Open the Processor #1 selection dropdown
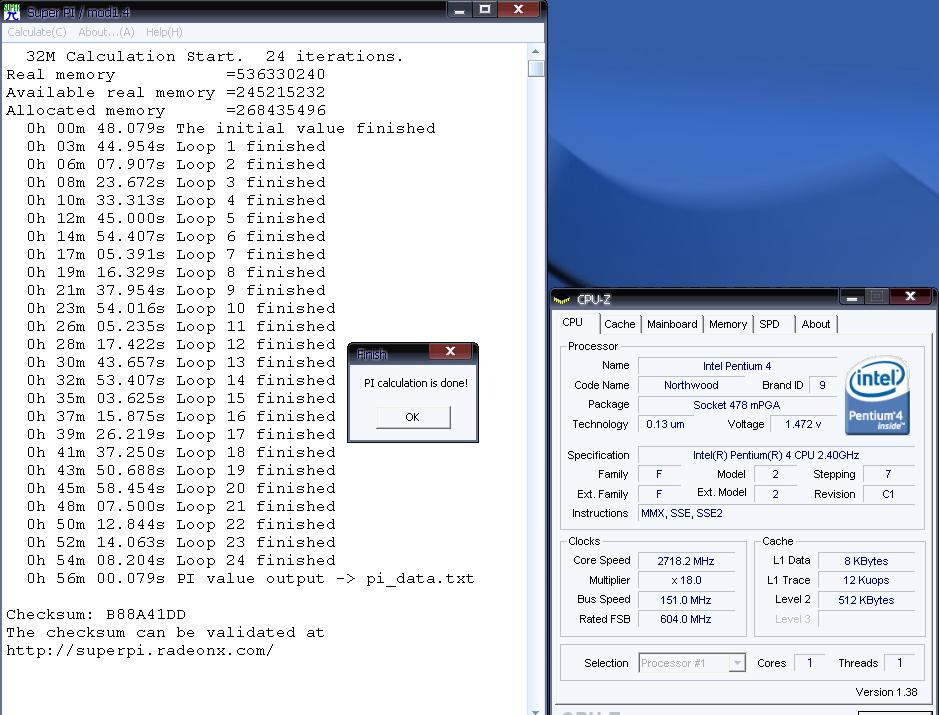Screen dimensions: 939x715 coord(692,663)
